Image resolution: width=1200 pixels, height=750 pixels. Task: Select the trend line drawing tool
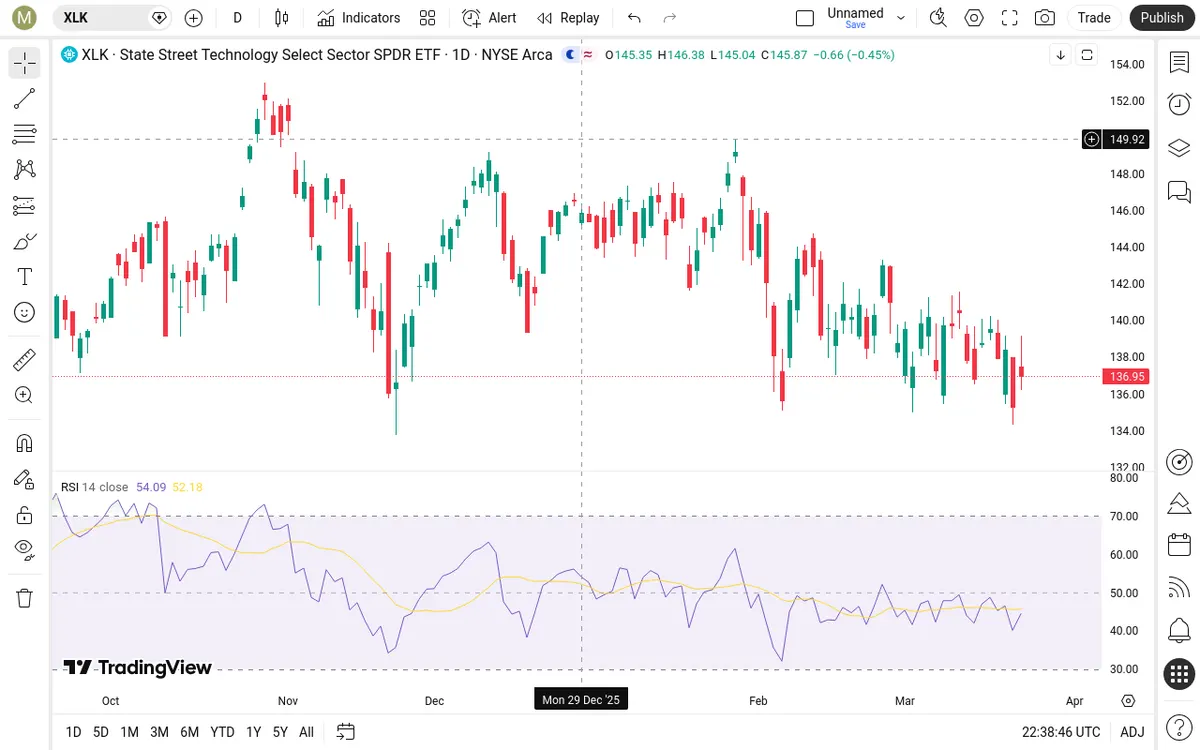[25, 99]
